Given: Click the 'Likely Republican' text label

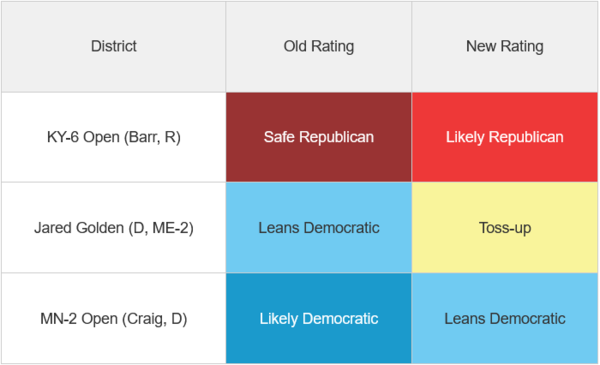Looking at the screenshot, I should 505,137.
